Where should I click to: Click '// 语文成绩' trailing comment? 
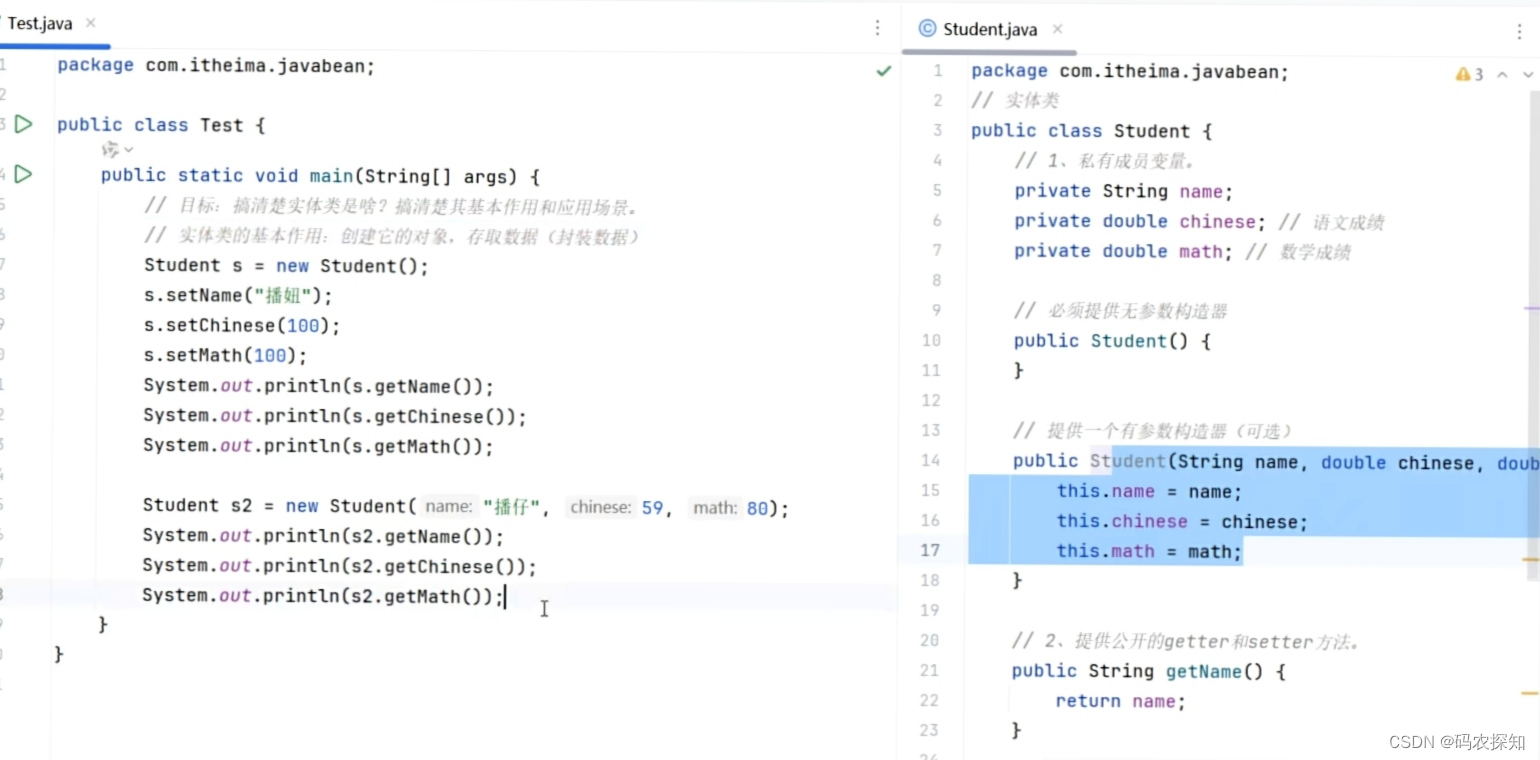1331,222
